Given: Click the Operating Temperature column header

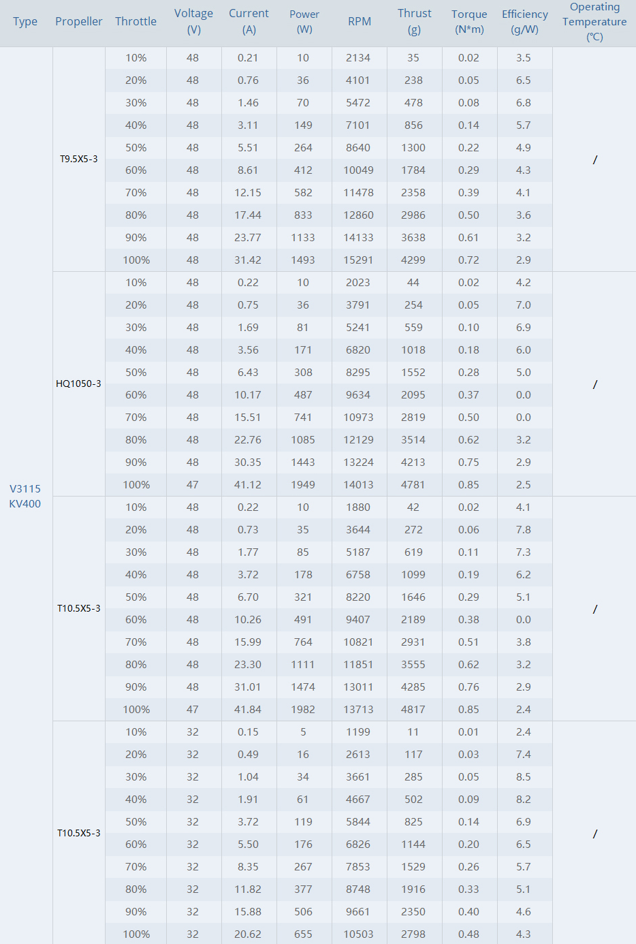Looking at the screenshot, I should pos(595,21).
